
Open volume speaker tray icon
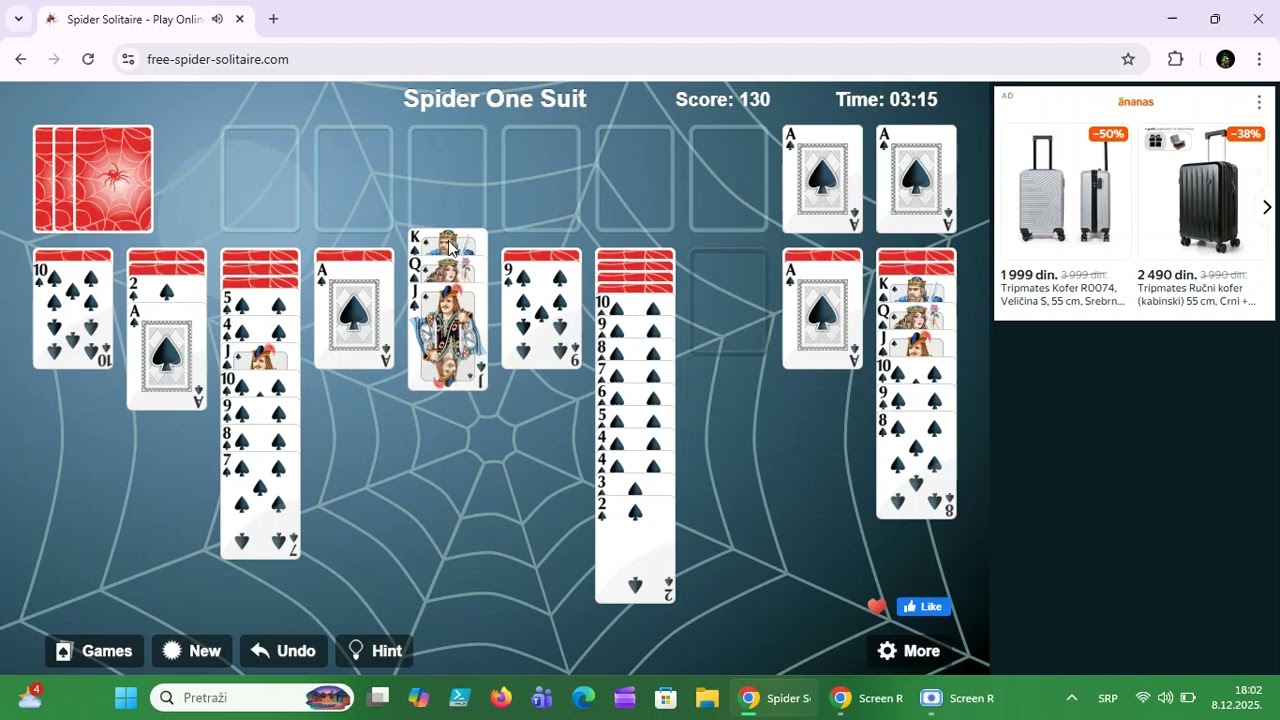[1165, 698]
